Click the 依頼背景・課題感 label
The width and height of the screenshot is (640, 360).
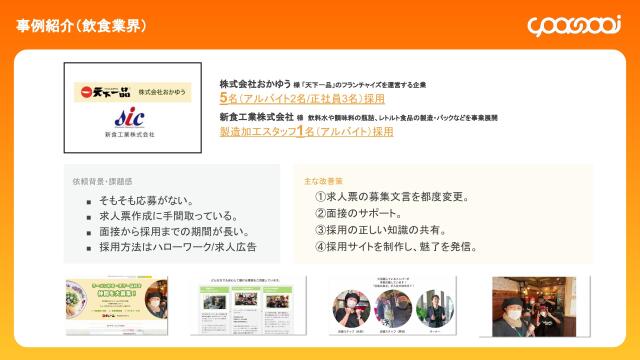102,181
